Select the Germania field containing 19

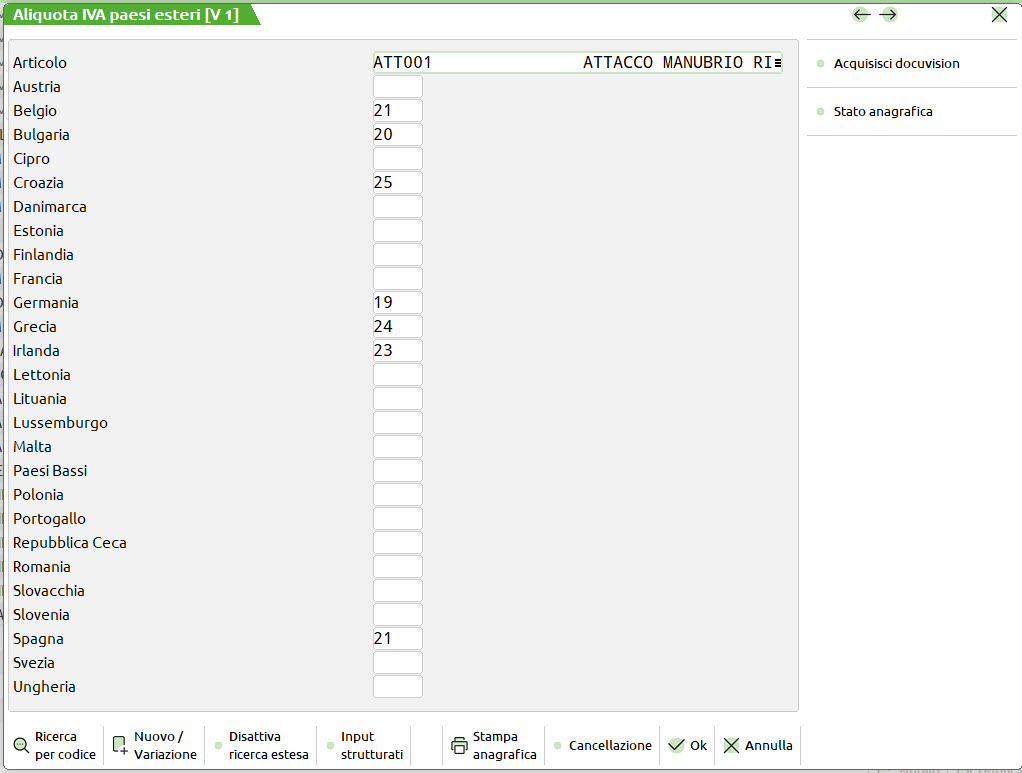pyautogui.click(x=397, y=303)
